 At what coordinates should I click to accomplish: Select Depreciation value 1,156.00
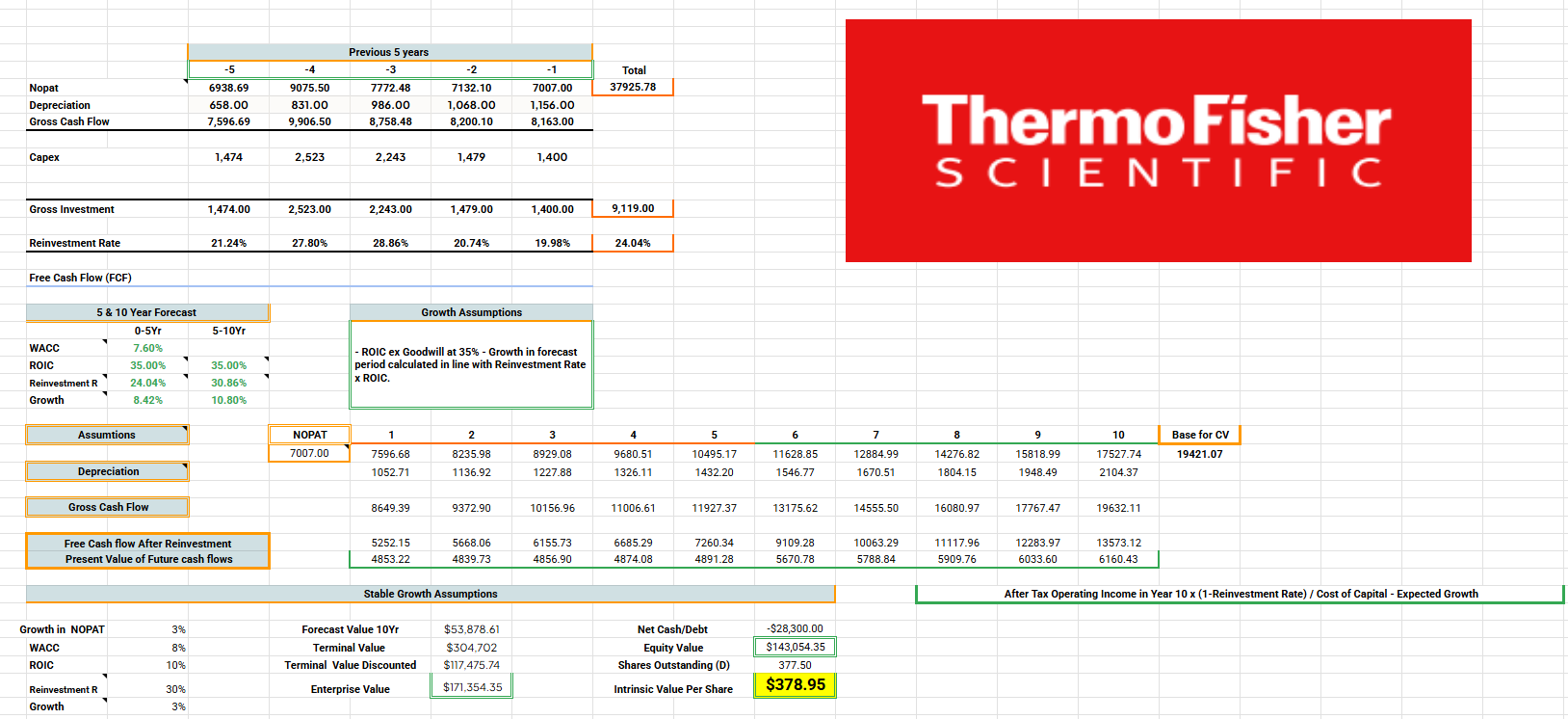552,105
